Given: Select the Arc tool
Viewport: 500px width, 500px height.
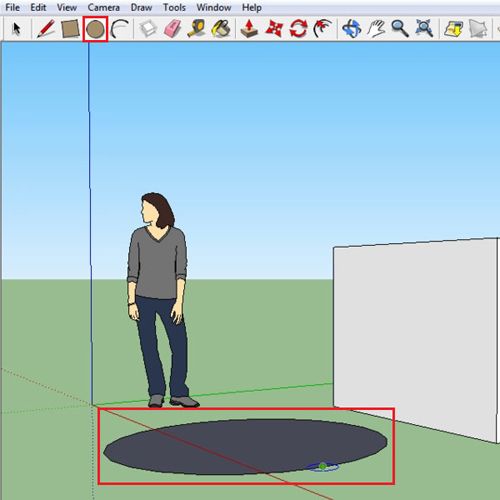Looking at the screenshot, I should click(x=119, y=29).
